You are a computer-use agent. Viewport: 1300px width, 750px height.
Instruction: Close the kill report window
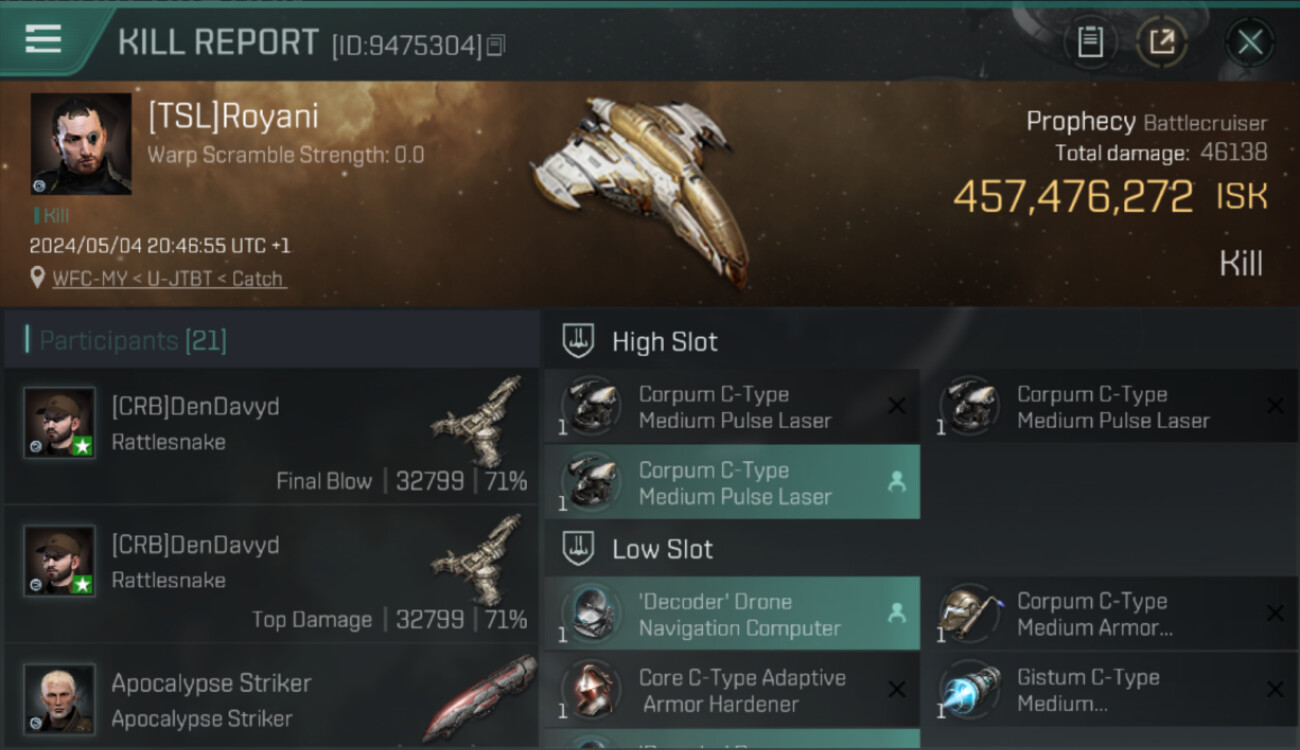coord(1250,42)
